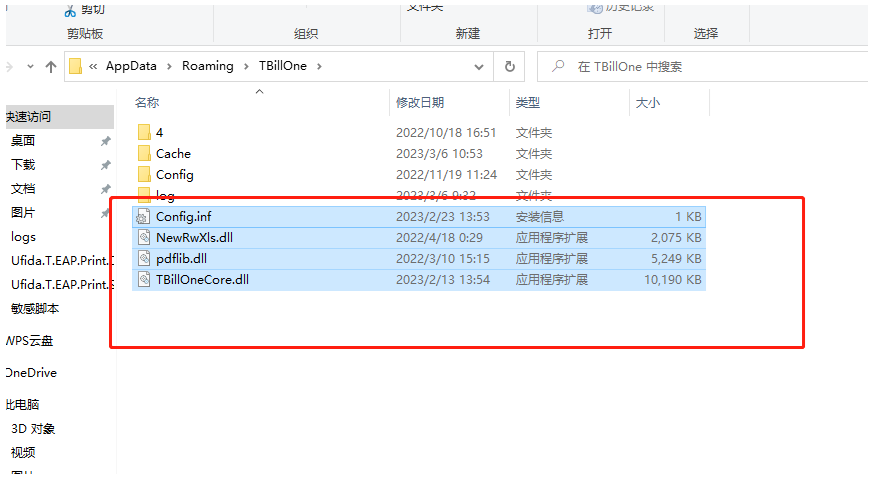Image resolution: width=870 pixels, height=482 pixels.
Task: Click the Config.inf file name
Action: 184,217
